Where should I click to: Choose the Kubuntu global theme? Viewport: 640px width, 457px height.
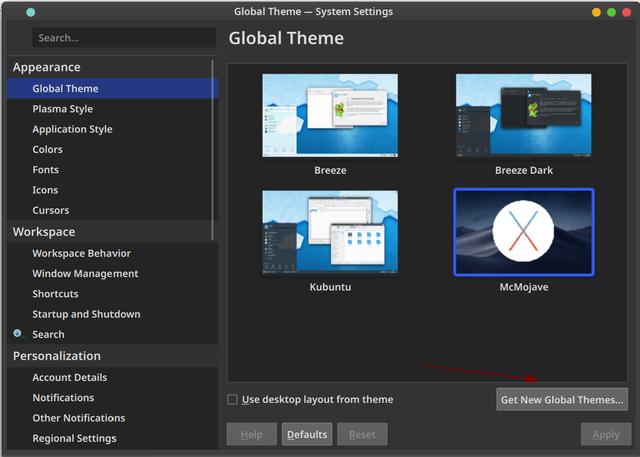click(330, 232)
